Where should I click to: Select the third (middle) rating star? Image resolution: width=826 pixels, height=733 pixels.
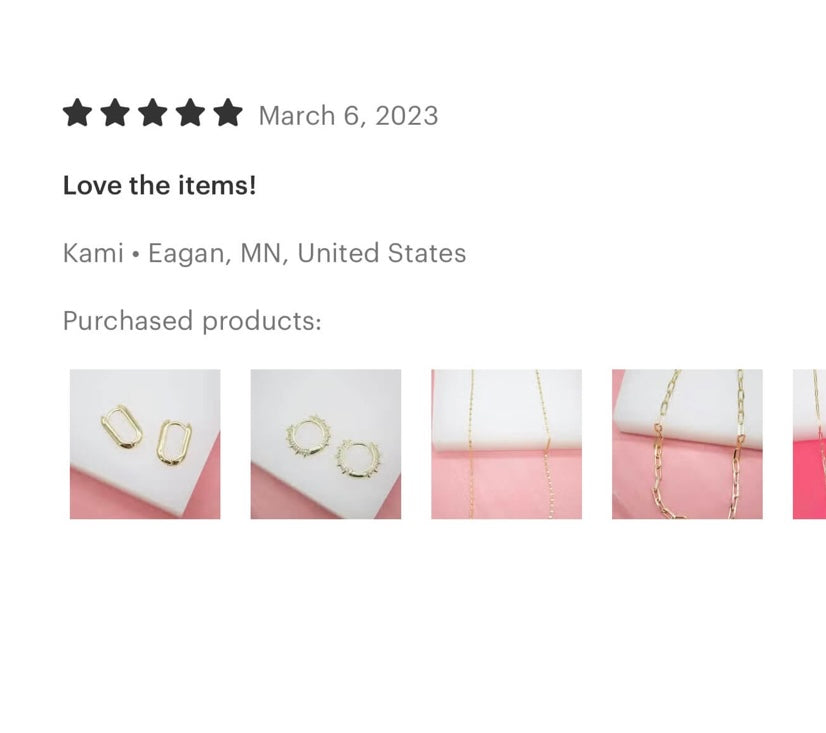click(x=153, y=113)
